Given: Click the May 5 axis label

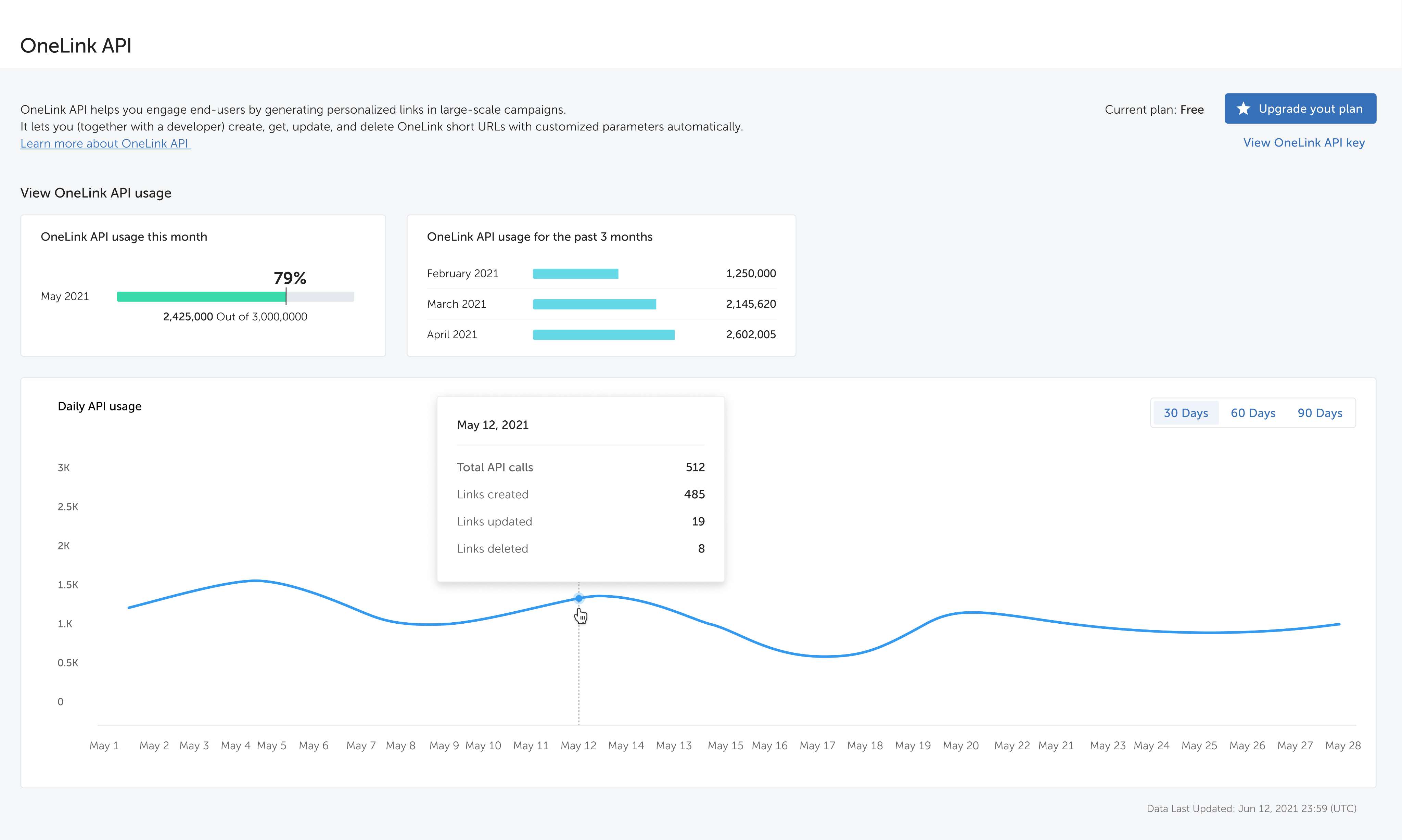Looking at the screenshot, I should coord(271,746).
